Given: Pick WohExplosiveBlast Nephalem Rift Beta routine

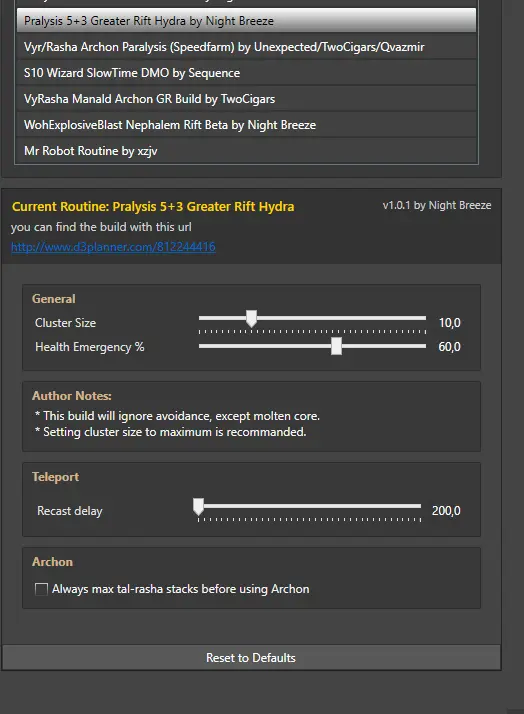Looking at the screenshot, I should coord(246,125).
